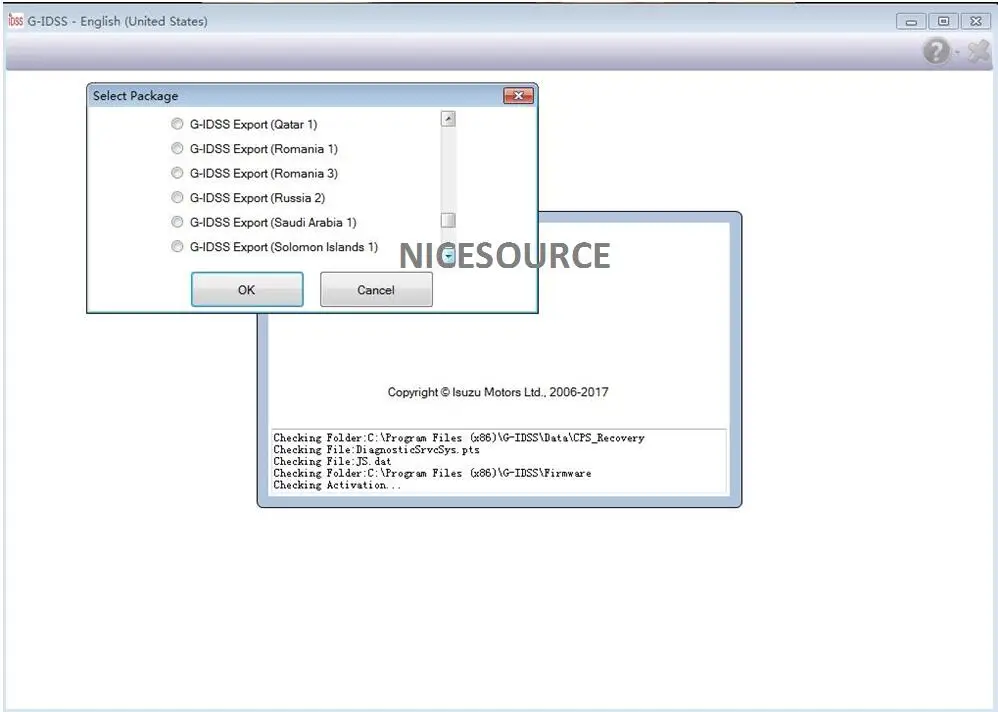This screenshot has height=712, width=998.
Task: Pick G-IDSS Export (Solomon Islands 1) radio
Action: 178,246
